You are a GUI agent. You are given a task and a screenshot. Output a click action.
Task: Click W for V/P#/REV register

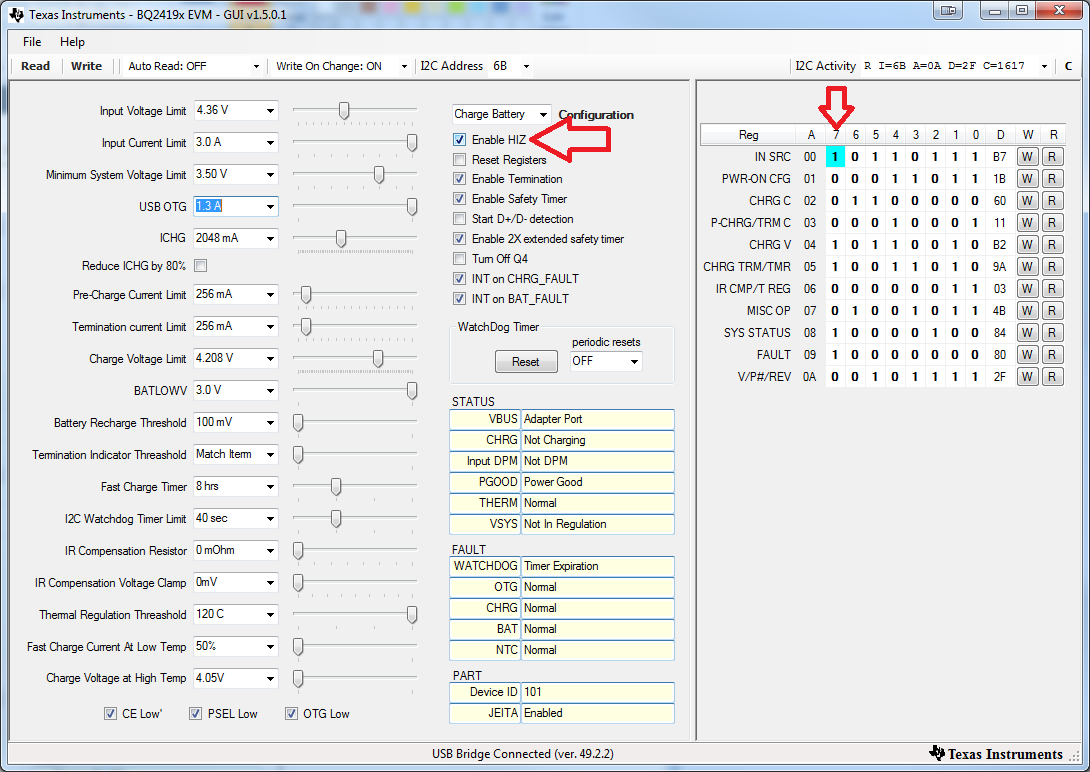1027,377
